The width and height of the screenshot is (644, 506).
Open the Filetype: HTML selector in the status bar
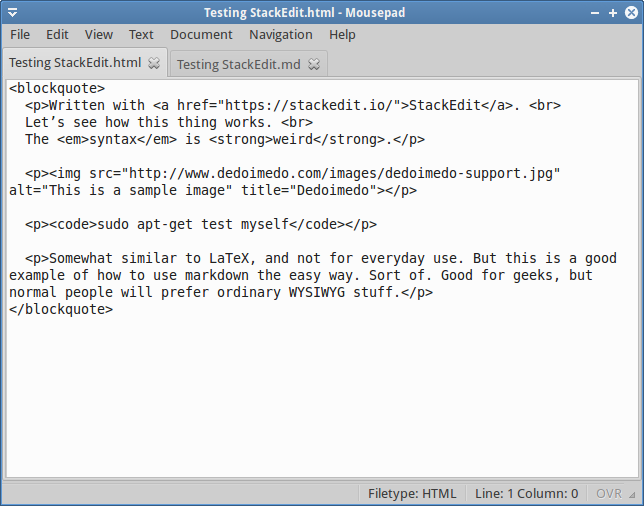pyautogui.click(x=412, y=493)
